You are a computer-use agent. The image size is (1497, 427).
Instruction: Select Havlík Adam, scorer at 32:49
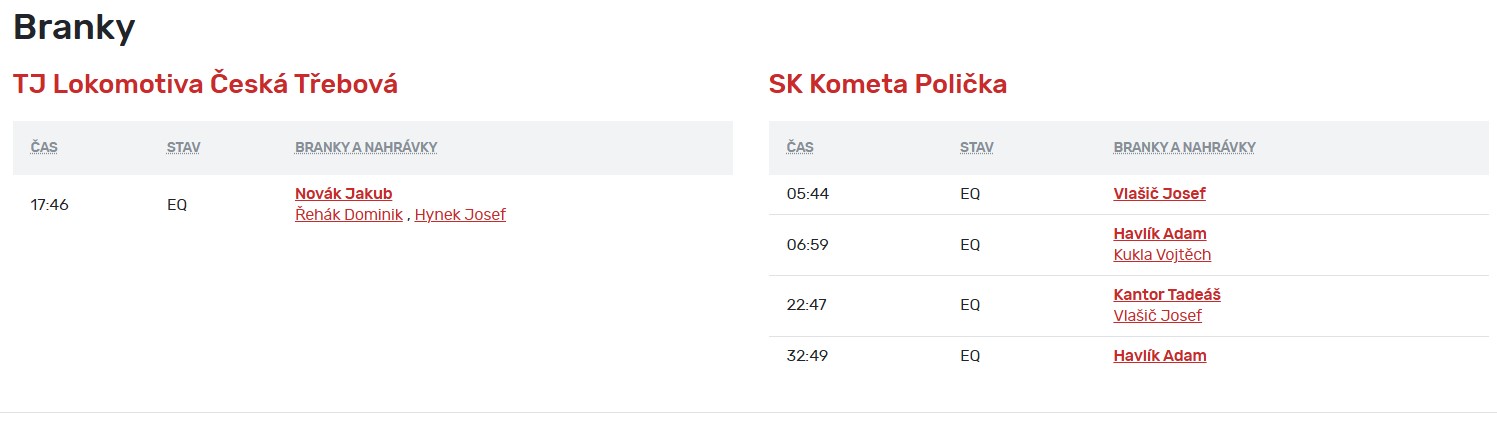pyautogui.click(x=1159, y=356)
